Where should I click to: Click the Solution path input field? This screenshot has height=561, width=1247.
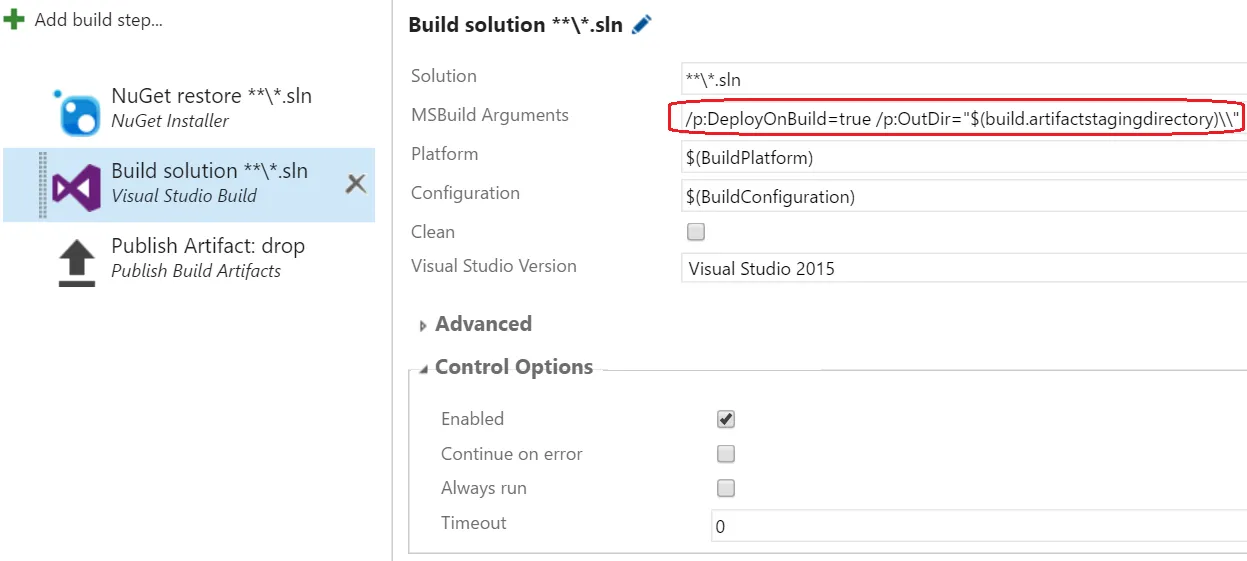(x=962, y=79)
